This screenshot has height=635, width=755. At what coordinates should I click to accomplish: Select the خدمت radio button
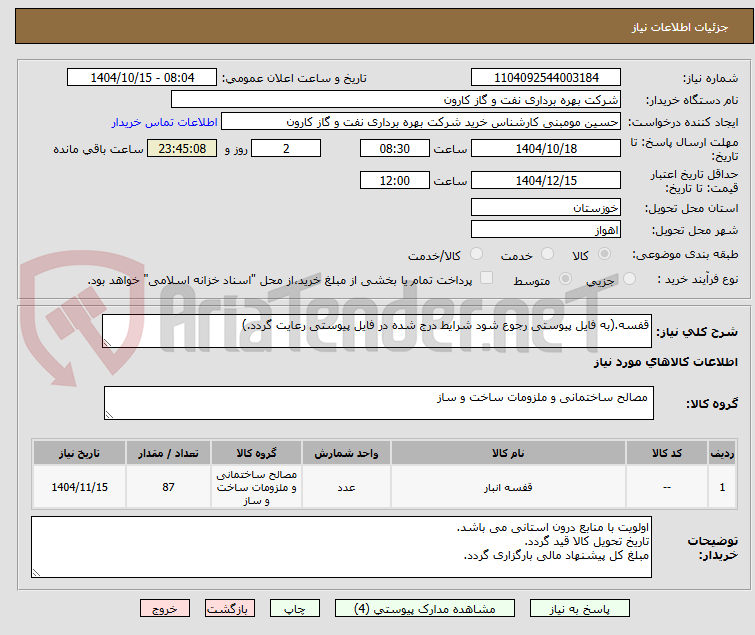[547, 254]
